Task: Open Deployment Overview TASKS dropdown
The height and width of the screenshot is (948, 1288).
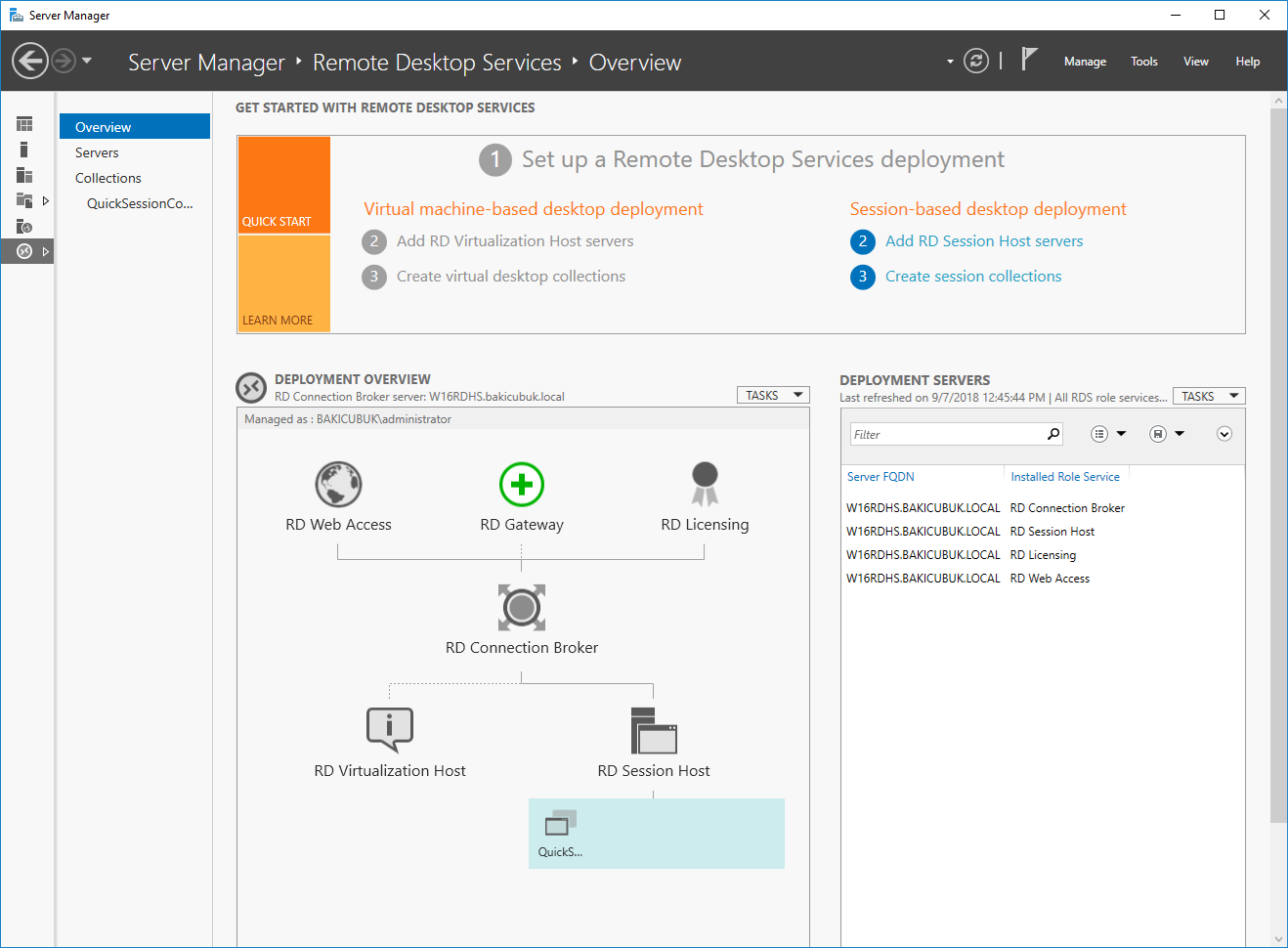Action: [773, 396]
